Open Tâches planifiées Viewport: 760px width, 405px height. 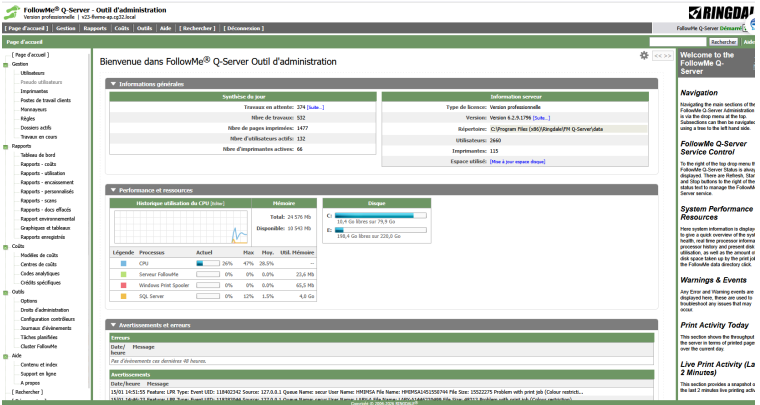coord(39,338)
